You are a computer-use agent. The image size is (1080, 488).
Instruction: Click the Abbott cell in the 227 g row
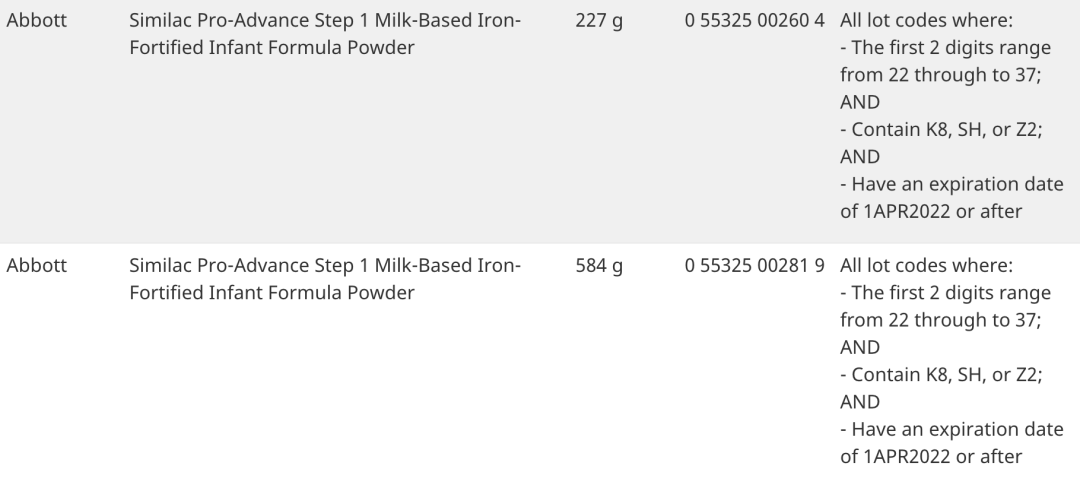(x=37, y=21)
